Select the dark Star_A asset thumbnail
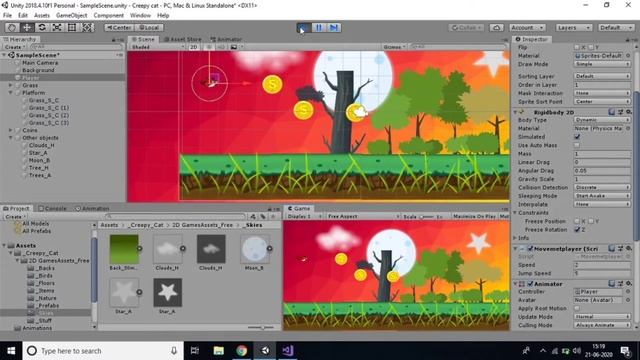This screenshot has height=360, width=640. point(168,293)
